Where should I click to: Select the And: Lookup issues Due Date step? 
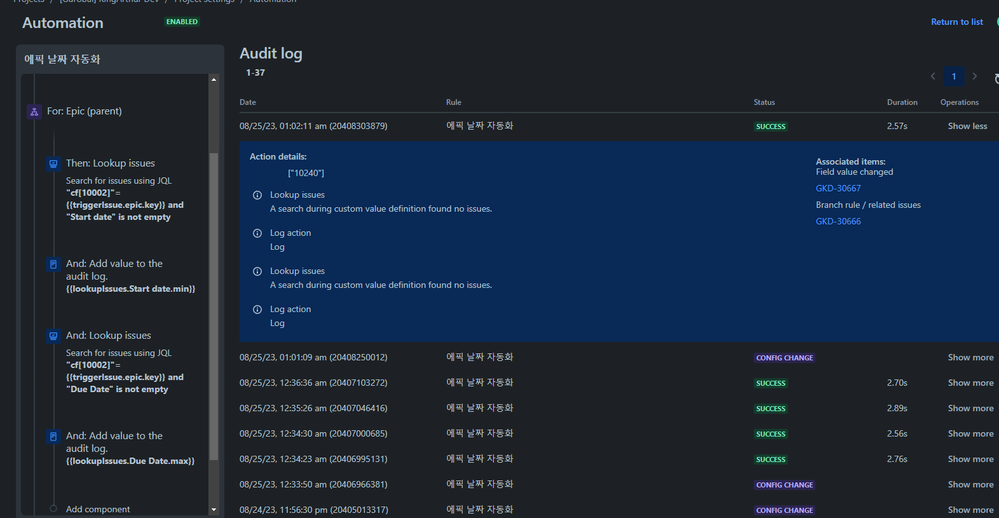click(x=124, y=362)
